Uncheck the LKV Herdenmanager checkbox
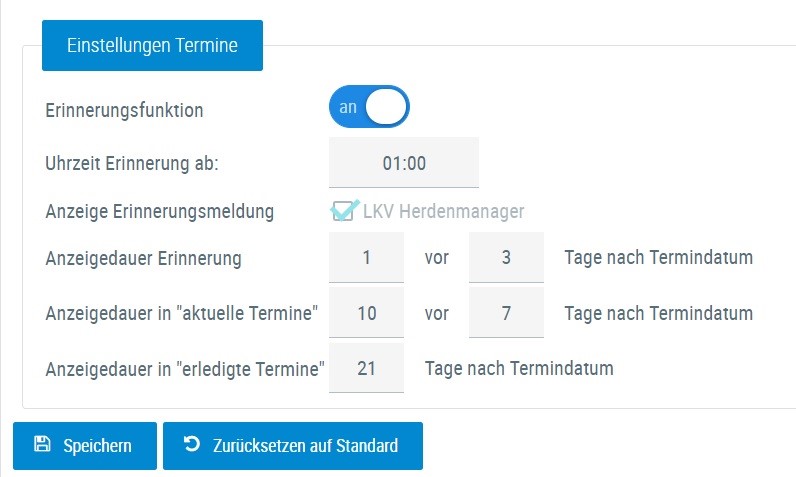This screenshot has height=477, width=796. pyautogui.click(x=343, y=211)
